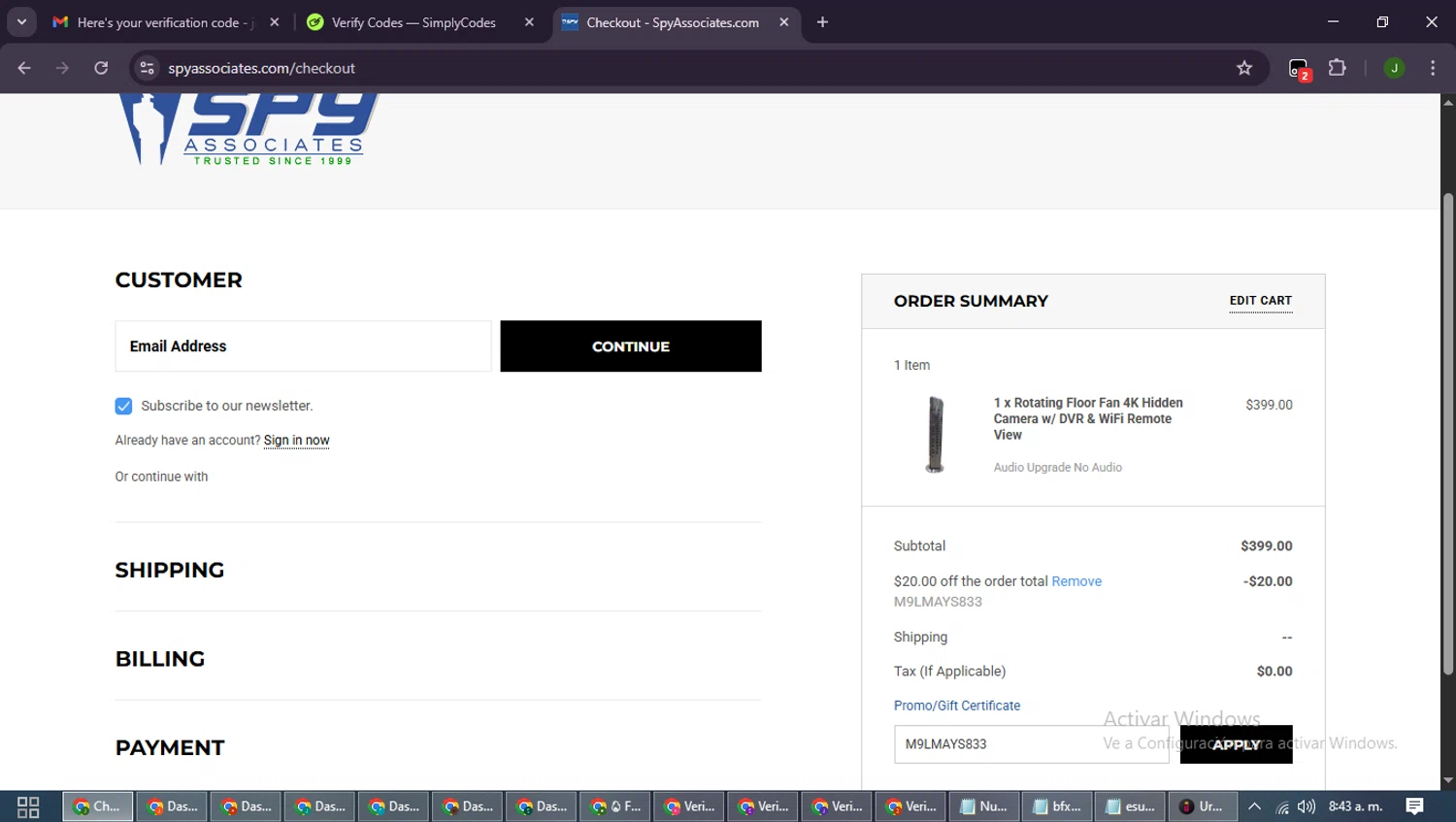This screenshot has width=1456, height=822.
Task: Click scrollbar down arrow
Action: point(1447,780)
